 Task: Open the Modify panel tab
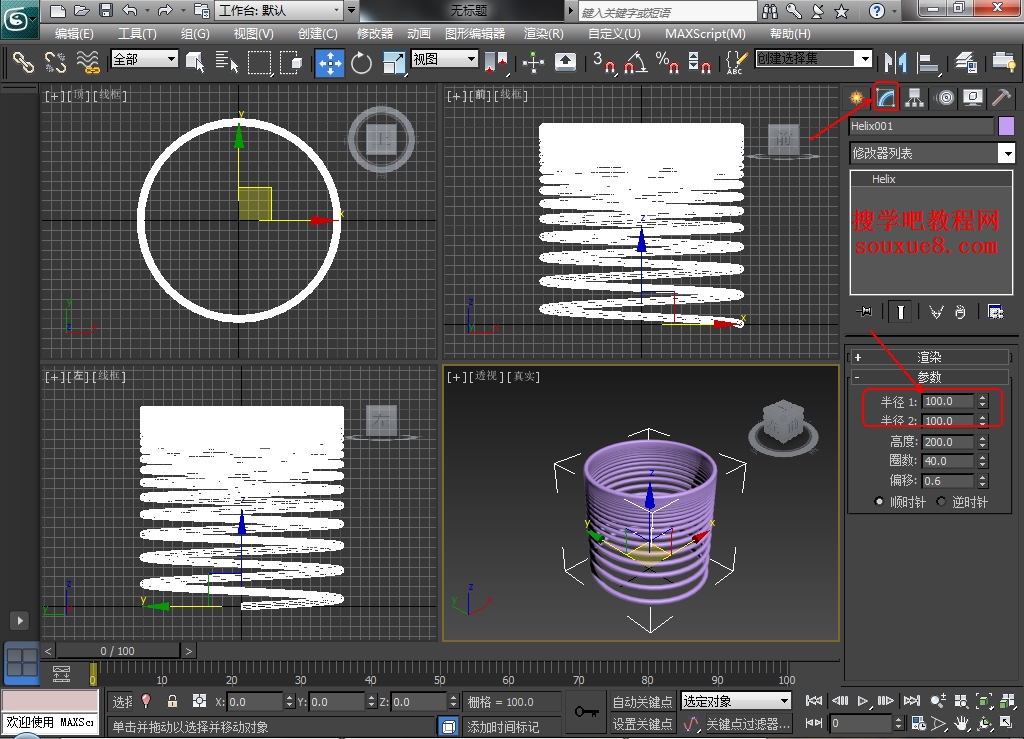886,97
